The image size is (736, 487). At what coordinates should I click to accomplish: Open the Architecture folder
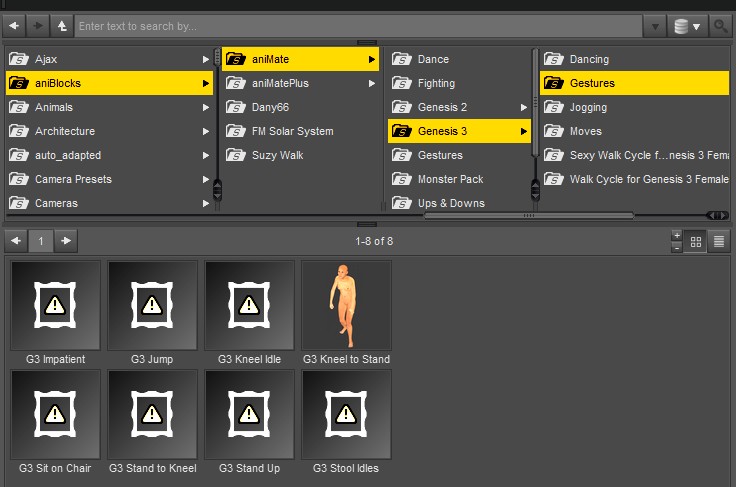click(x=109, y=131)
